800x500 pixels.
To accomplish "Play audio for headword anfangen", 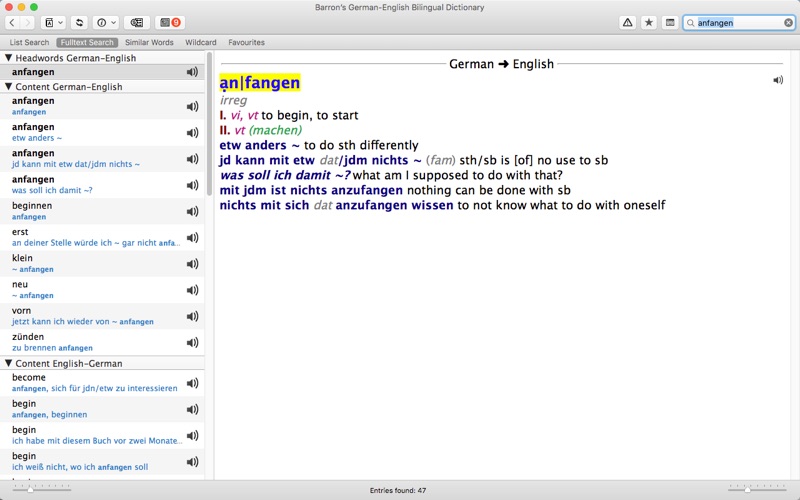I will pos(192,72).
